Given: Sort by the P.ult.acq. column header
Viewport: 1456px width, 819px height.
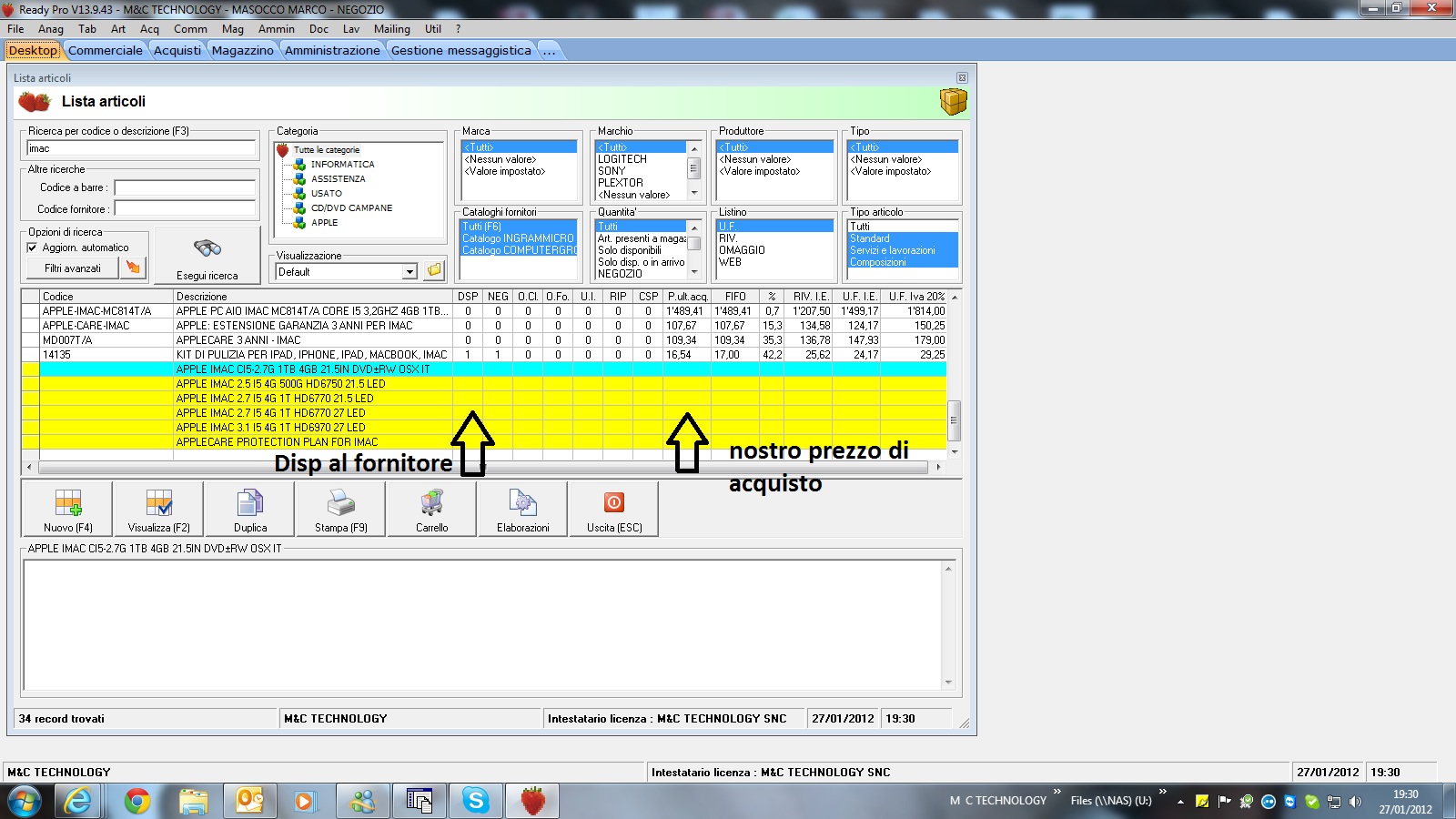Looking at the screenshot, I should (687, 297).
